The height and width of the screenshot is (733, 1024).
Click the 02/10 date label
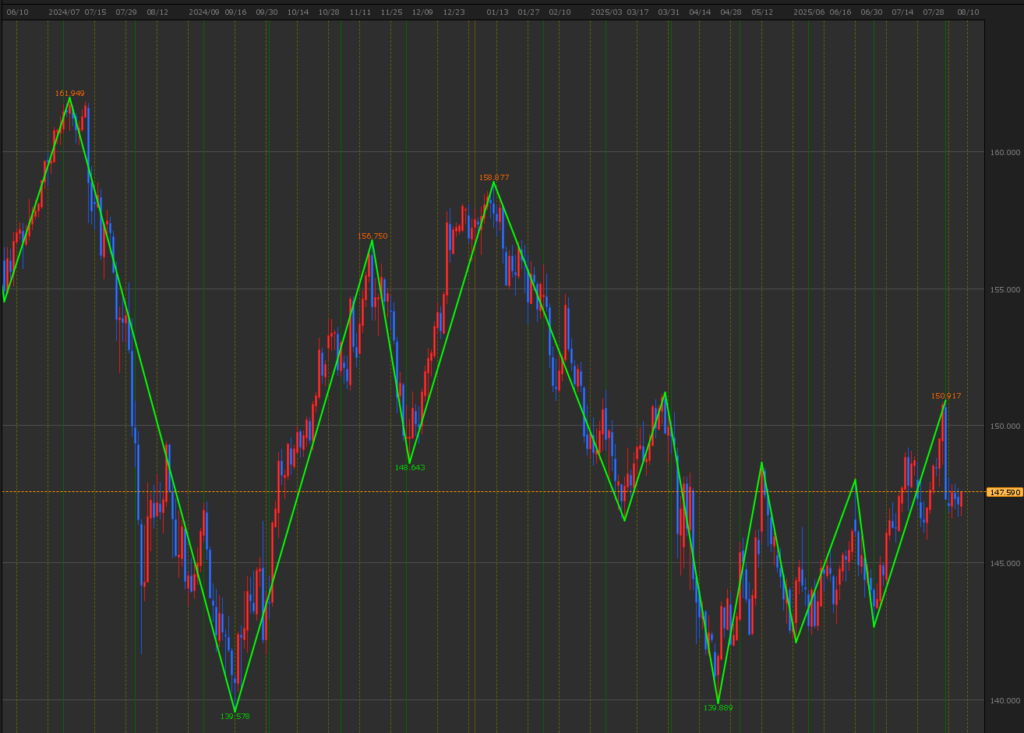[560, 12]
